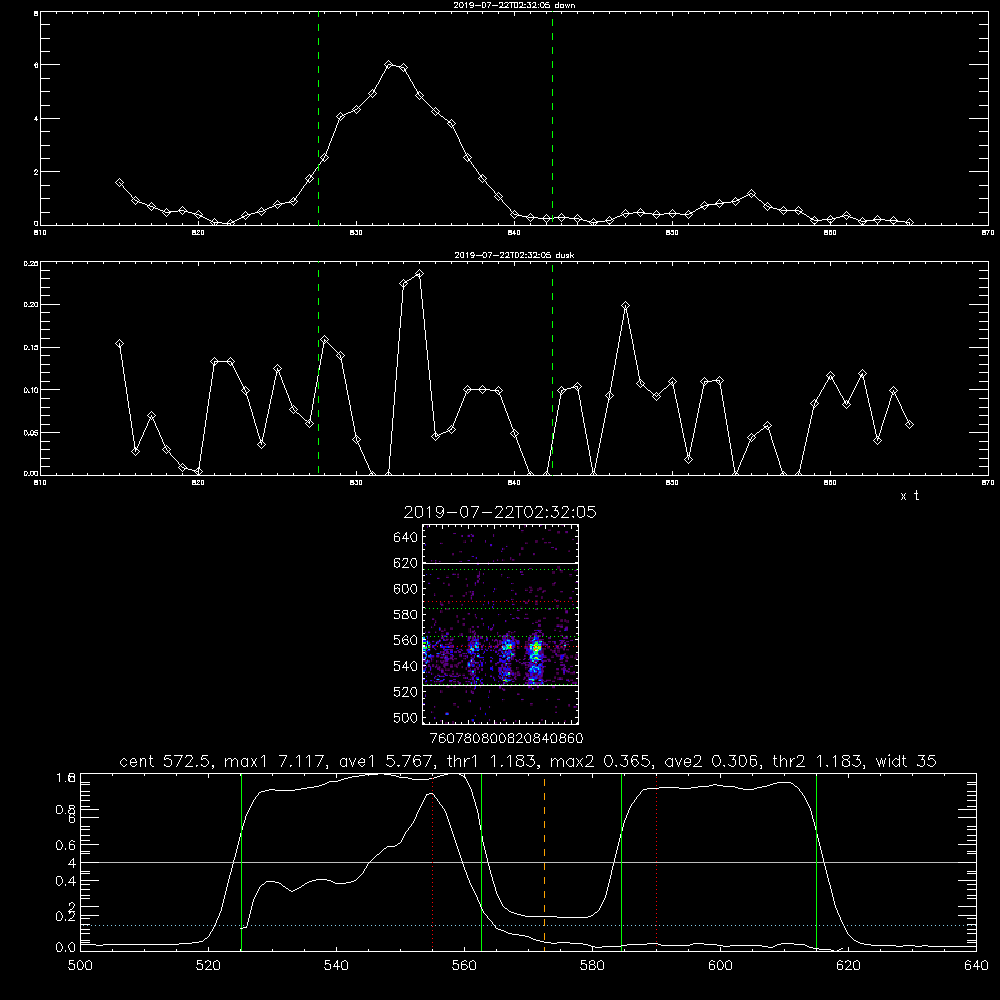
Task: Click the highest peak diamond in dusk plot
Action: [419, 274]
